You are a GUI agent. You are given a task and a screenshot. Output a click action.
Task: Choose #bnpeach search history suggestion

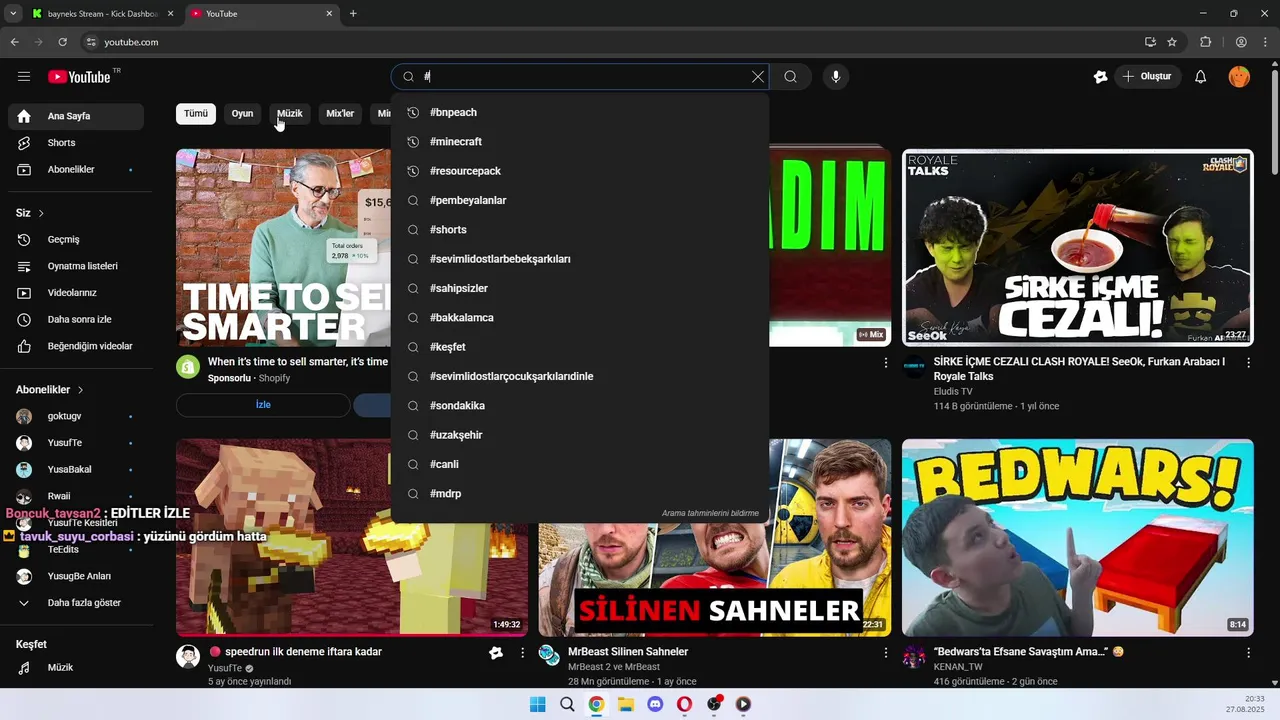click(x=580, y=113)
